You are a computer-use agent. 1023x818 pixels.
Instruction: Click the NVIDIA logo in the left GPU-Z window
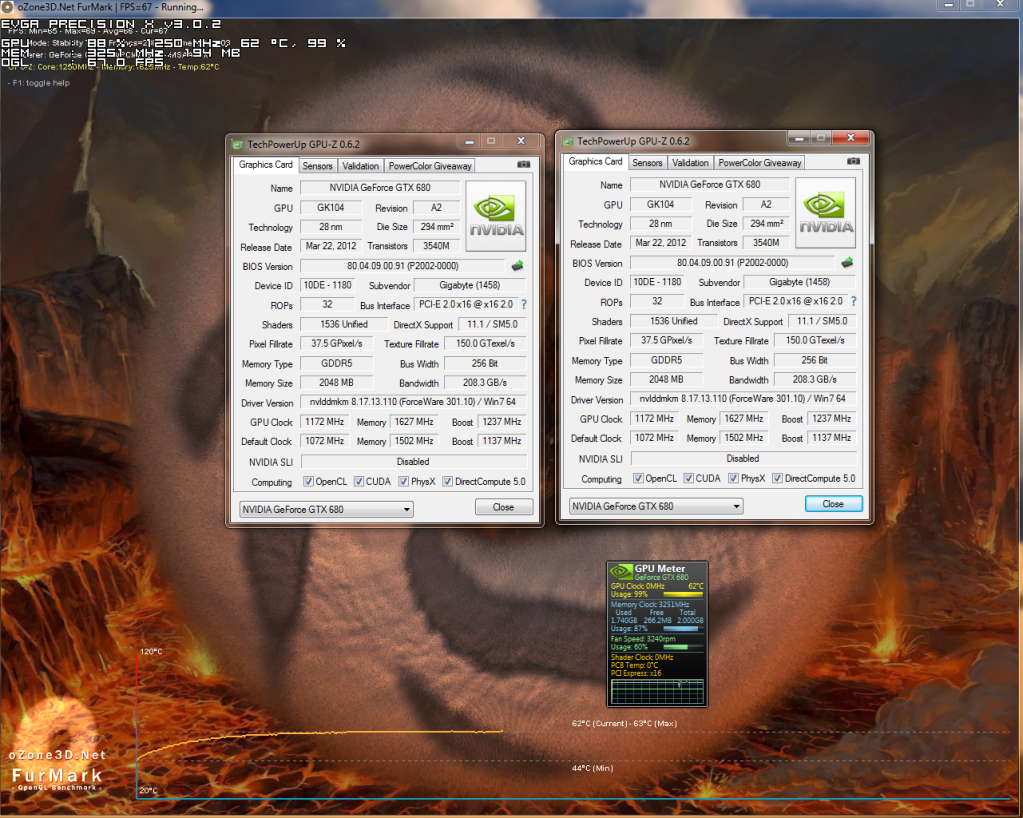[x=496, y=216]
